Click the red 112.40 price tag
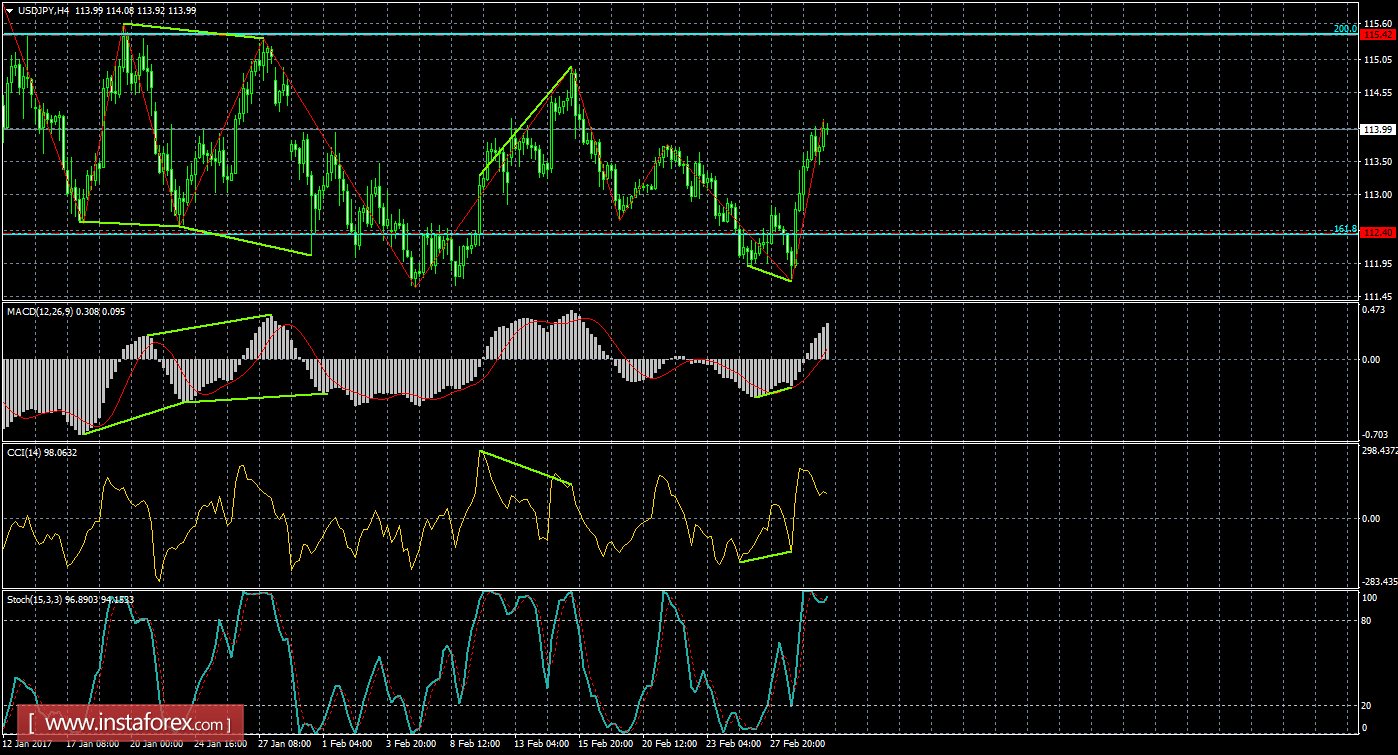This screenshot has width=1398, height=755. (1379, 233)
